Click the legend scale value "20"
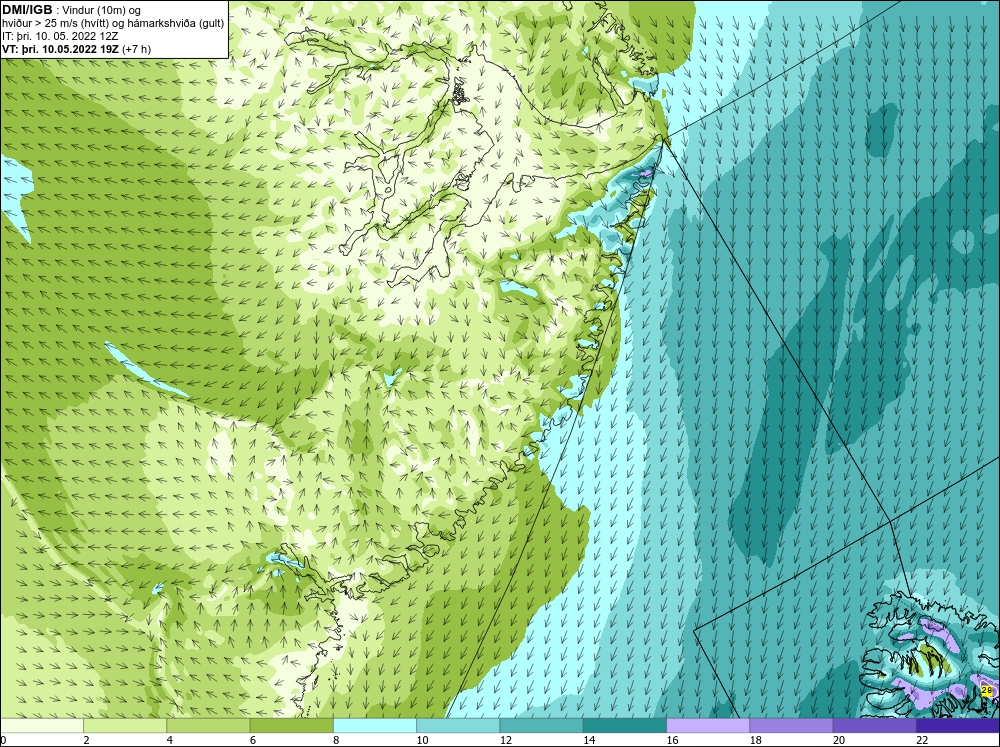Viewport: 1000px width, 747px height. click(x=839, y=740)
